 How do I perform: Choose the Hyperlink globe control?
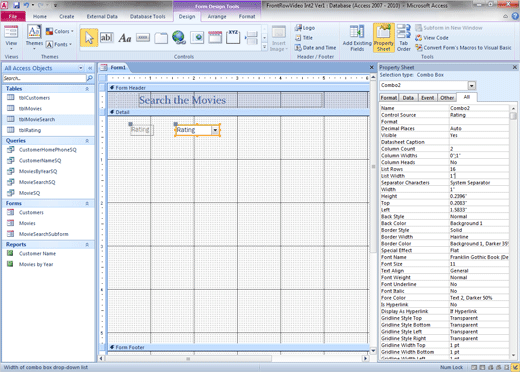[179, 38]
